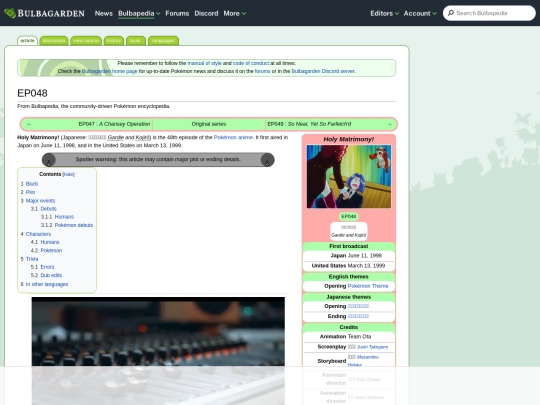540x405 pixels.
Task: Open the code of conduct link
Action: [251, 63]
